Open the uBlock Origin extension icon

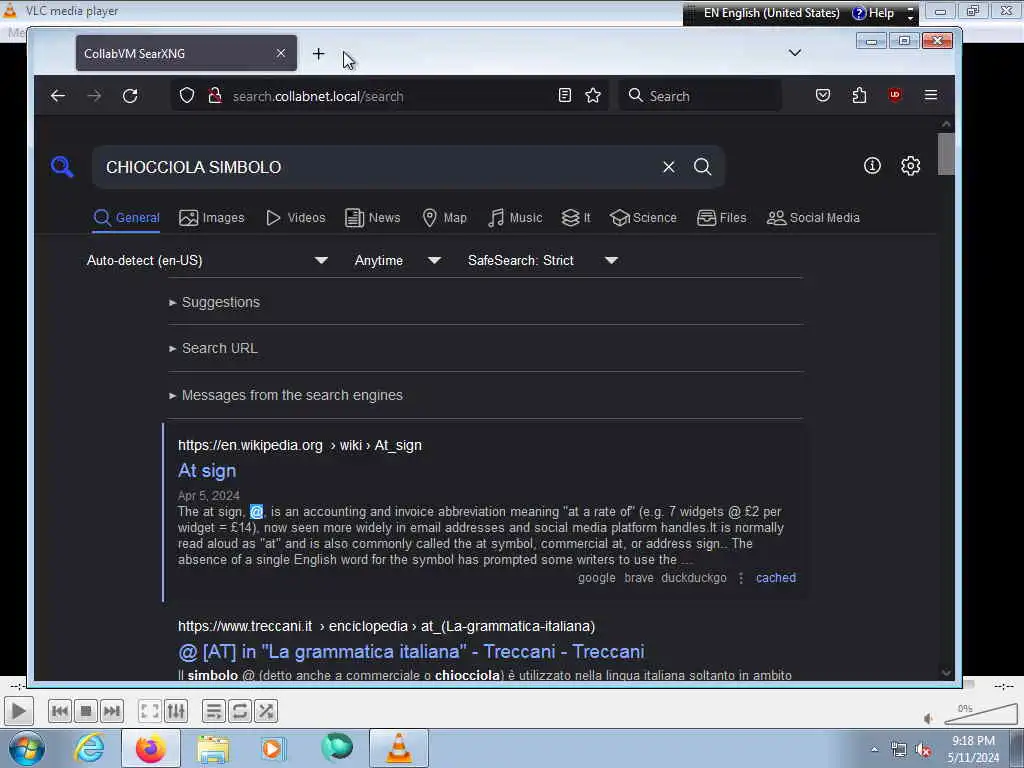(x=895, y=95)
